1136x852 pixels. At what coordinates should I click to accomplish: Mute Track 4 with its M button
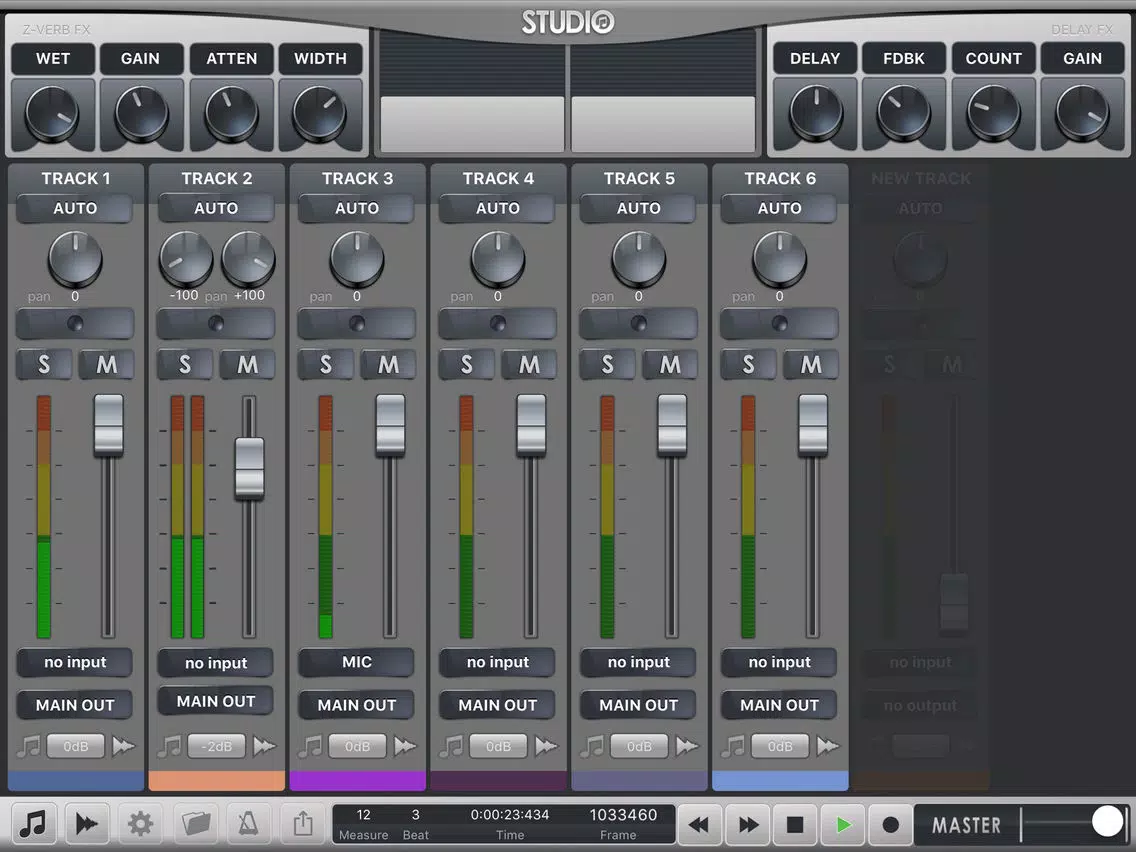click(529, 364)
